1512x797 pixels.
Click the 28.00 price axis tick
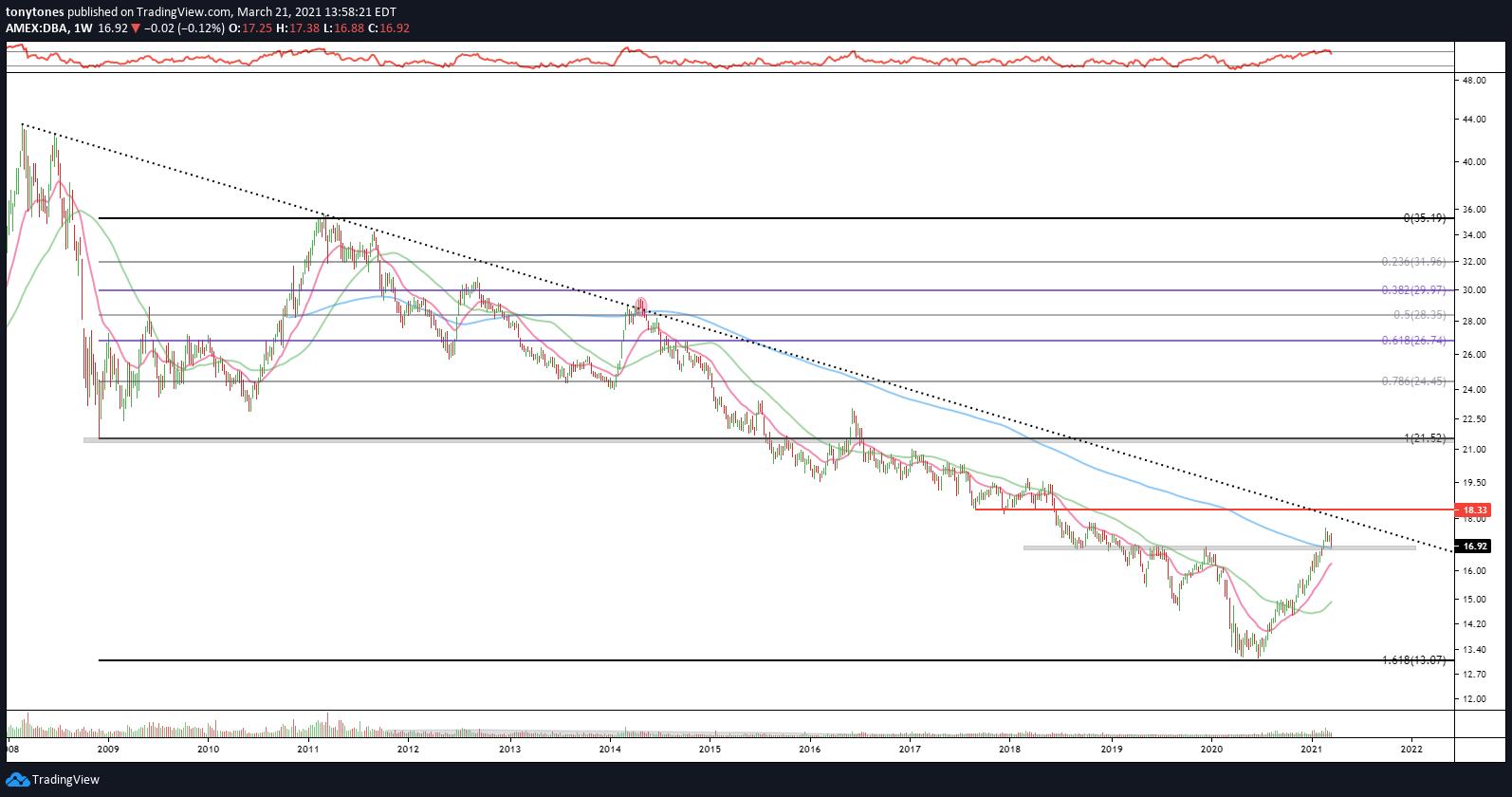coord(1474,322)
